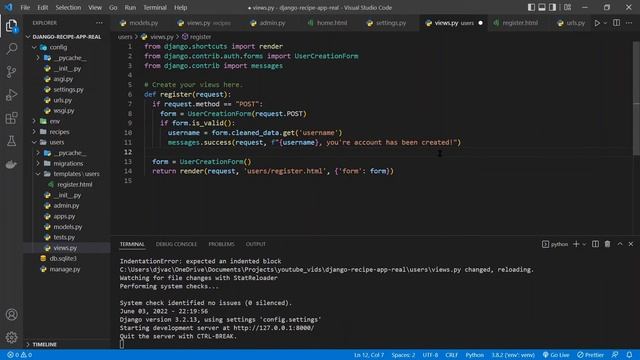Viewport: 640px width, 360px height.
Task: Kill terminal with trash icon
Action: 607,244
